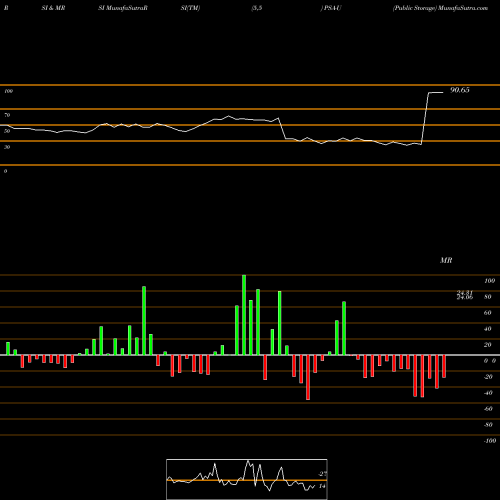Click the lowest red MR histogram bar
The width and height of the screenshot is (500, 500).
[308, 377]
